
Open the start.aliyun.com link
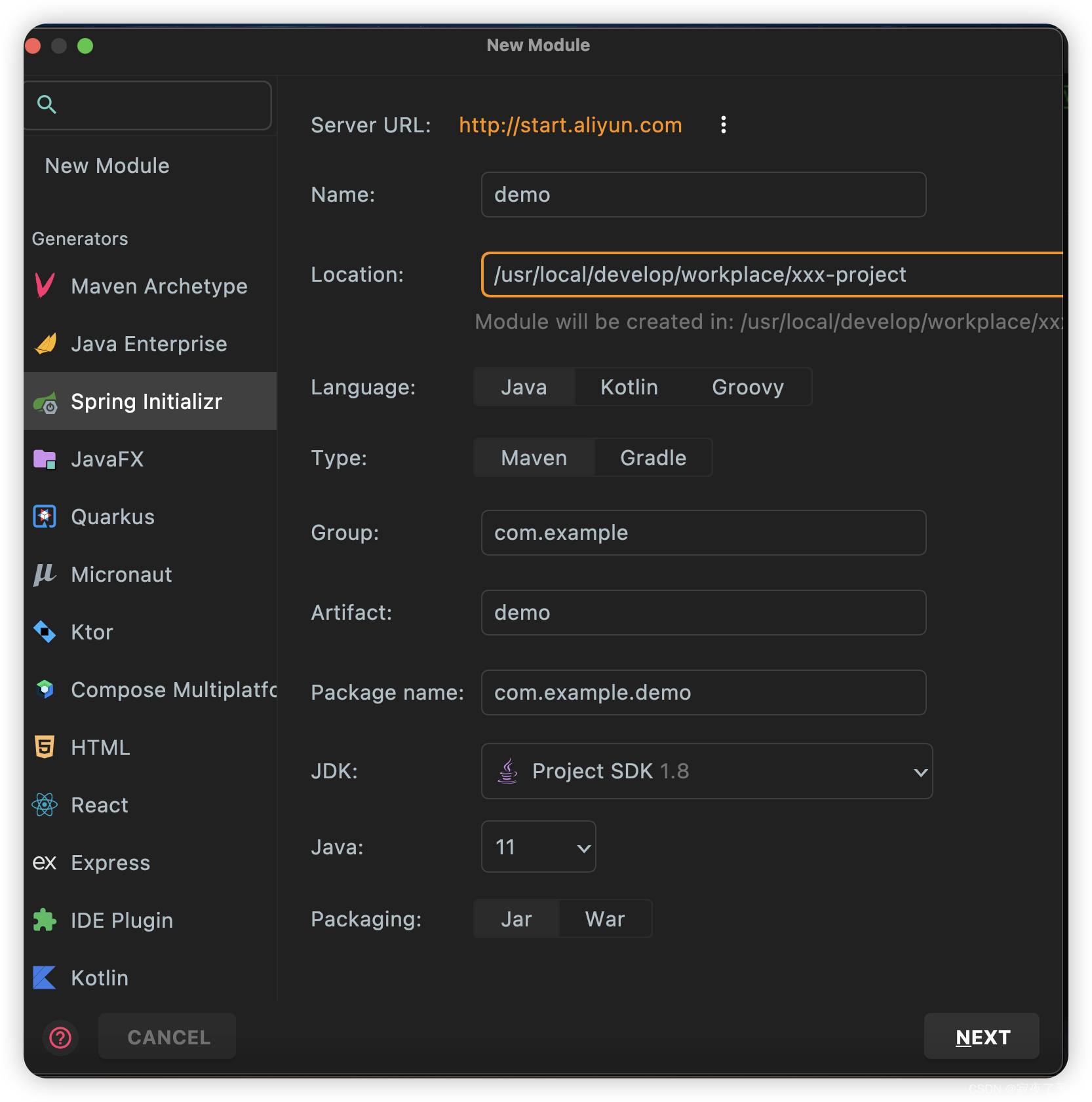click(570, 124)
